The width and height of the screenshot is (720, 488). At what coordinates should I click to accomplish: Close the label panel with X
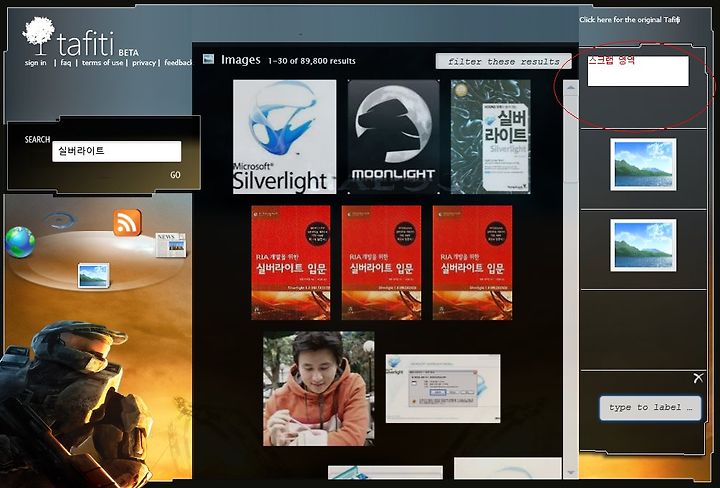(698, 378)
